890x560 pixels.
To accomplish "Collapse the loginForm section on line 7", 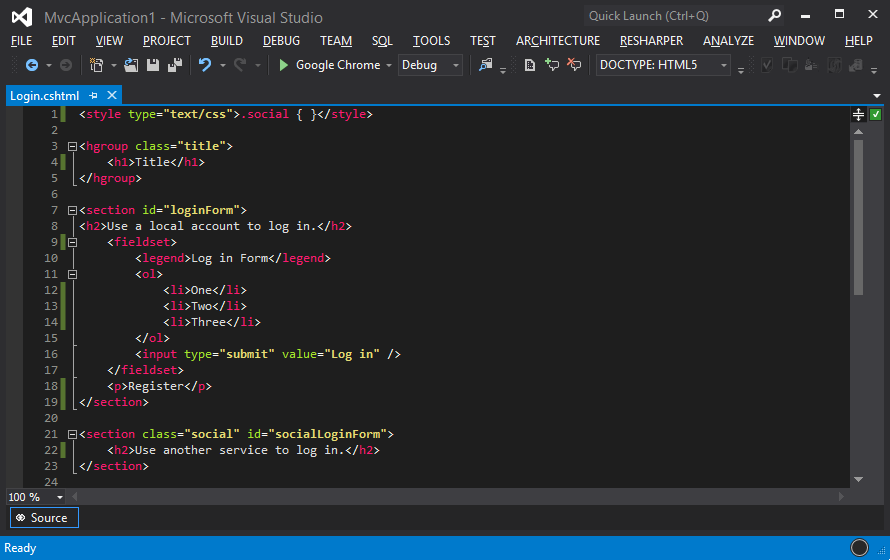I will [x=71, y=210].
